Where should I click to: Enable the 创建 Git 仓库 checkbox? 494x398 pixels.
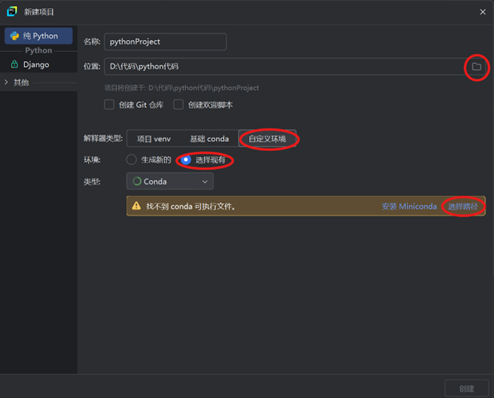click(x=109, y=105)
